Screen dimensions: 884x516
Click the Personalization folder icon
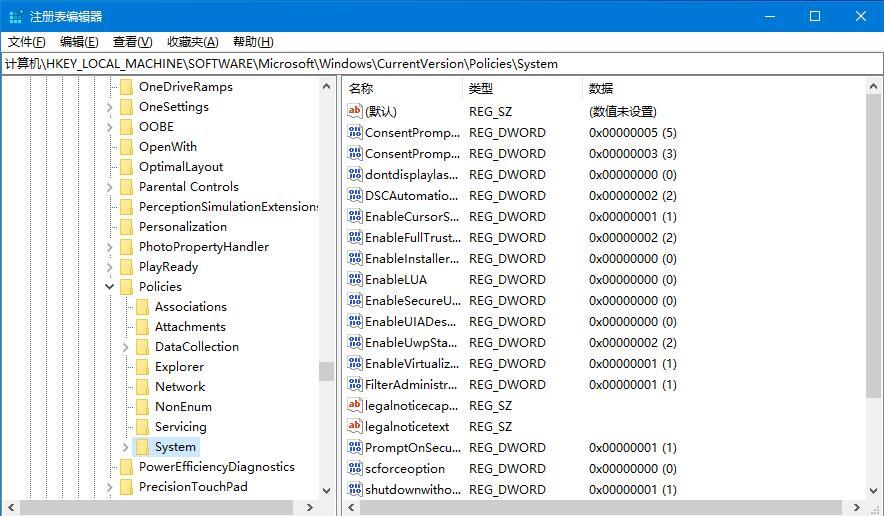[127, 227]
